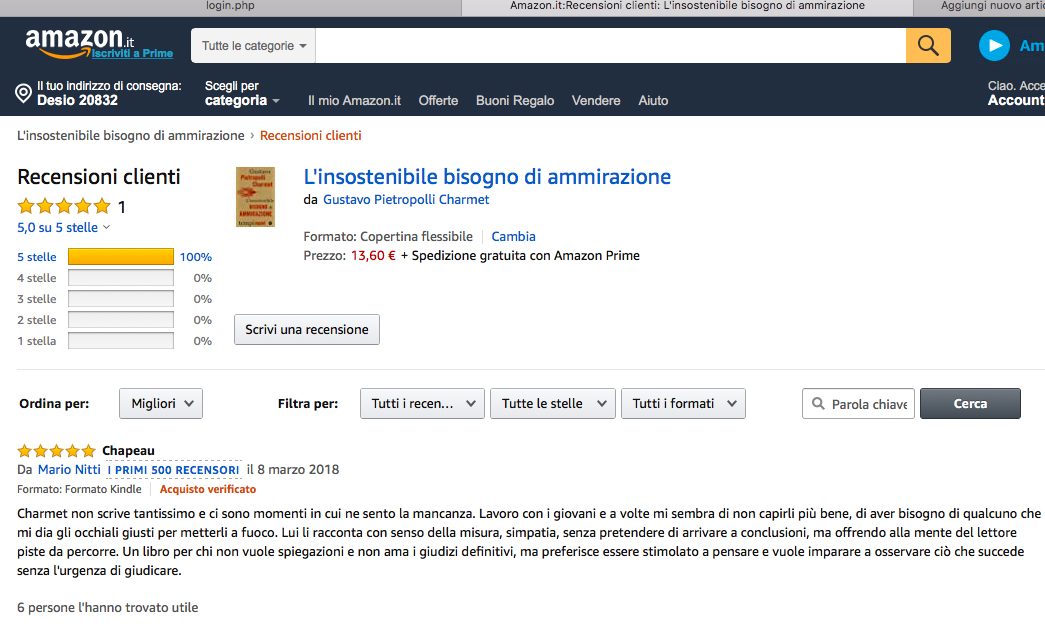Open Buoni Regalo in navigation bar
Viewport: 1045px width, 626px height.
(x=515, y=101)
